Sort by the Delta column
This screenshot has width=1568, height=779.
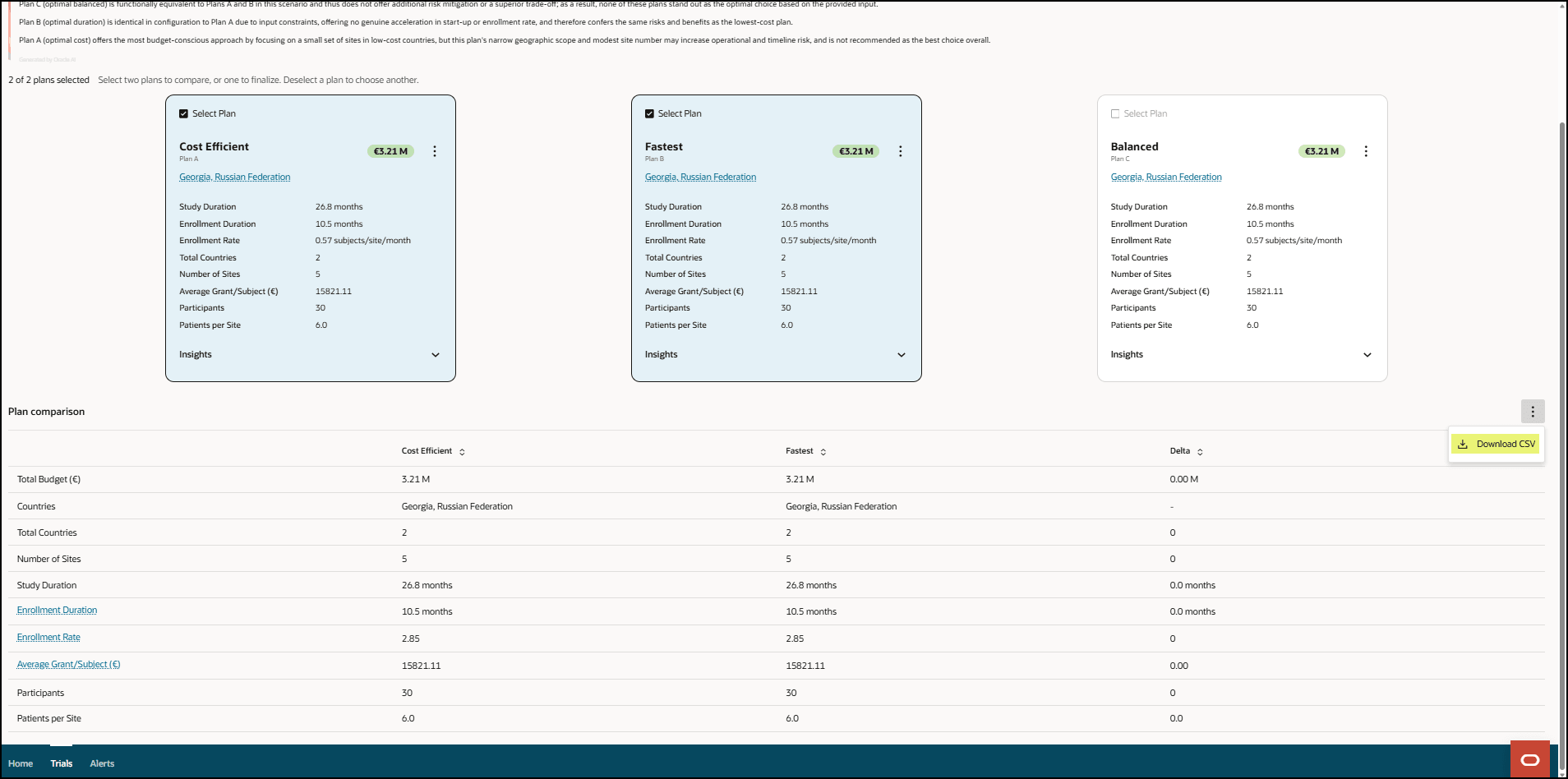pos(1200,452)
